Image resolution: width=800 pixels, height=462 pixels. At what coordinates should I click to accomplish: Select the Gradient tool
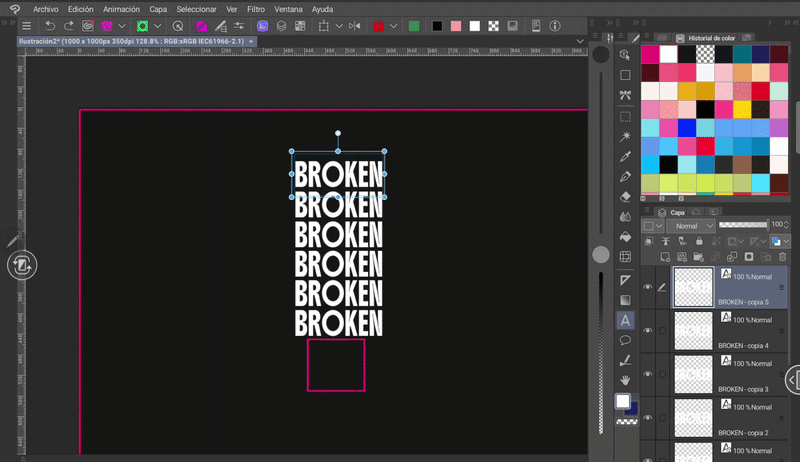click(625, 300)
